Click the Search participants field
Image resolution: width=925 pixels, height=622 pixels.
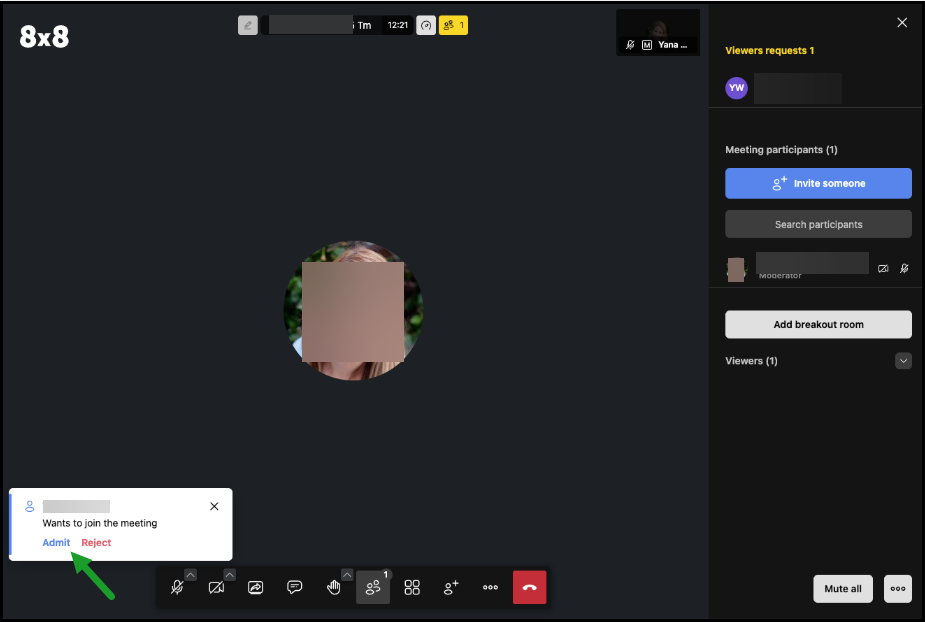tap(818, 224)
